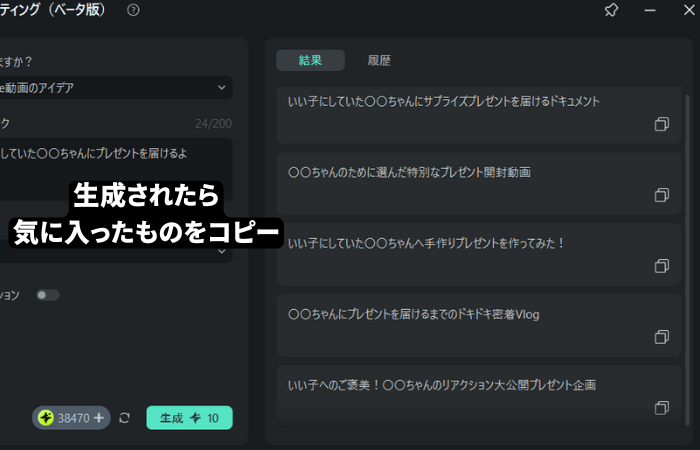Click the results list scrollbar
The image size is (700, 450).
[688, 259]
